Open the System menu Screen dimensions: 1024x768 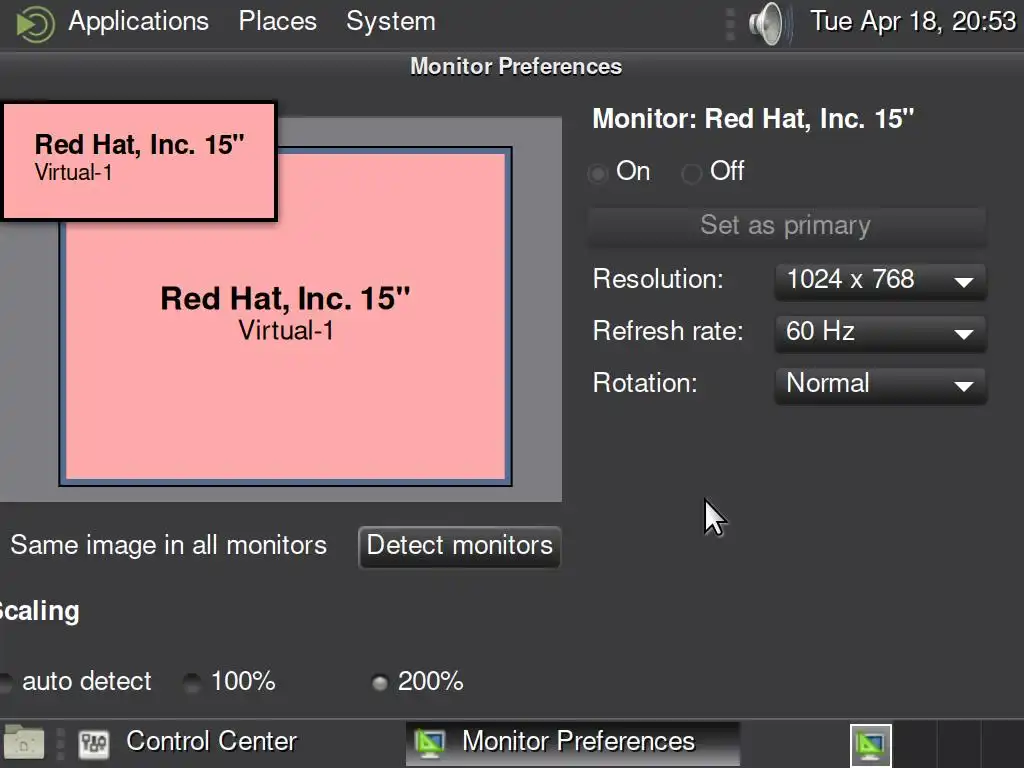pos(391,22)
